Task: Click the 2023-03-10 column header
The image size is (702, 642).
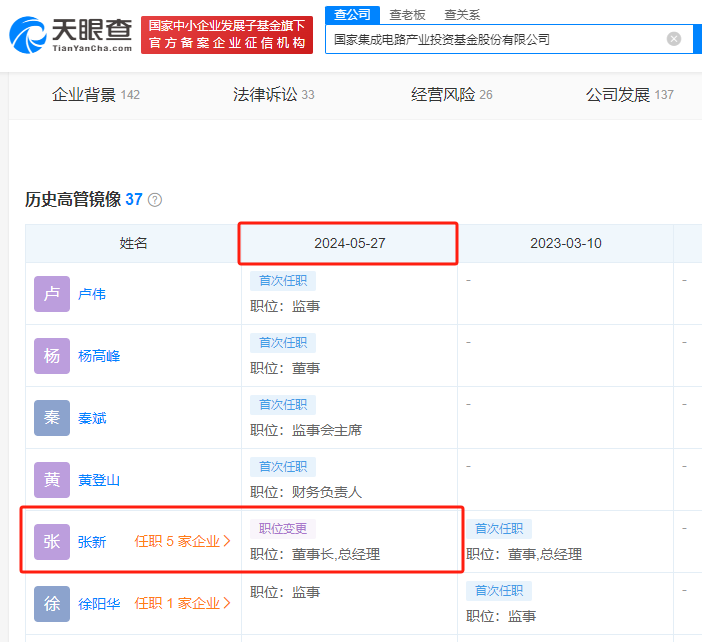Action: point(565,243)
